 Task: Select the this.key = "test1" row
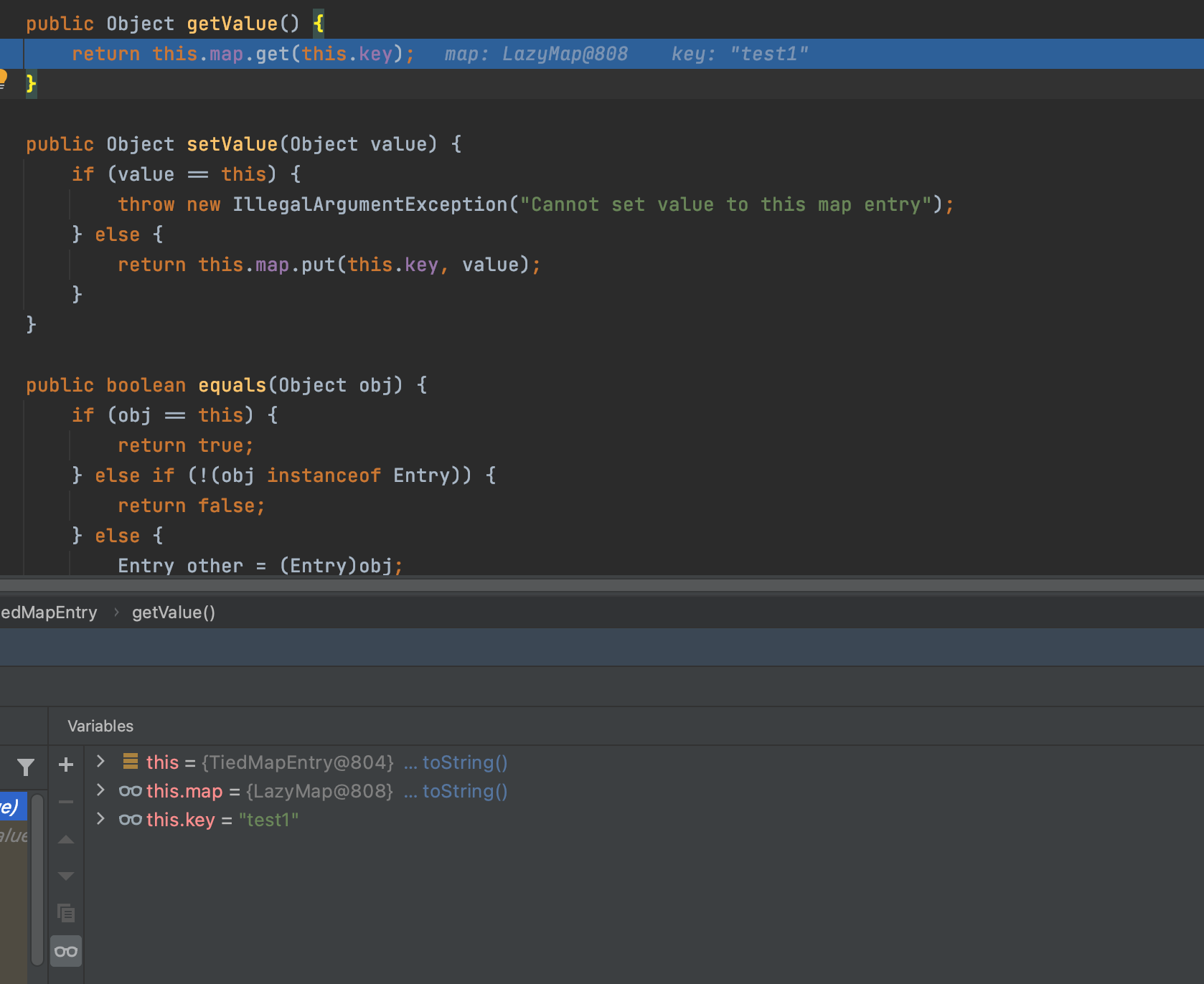click(x=222, y=820)
